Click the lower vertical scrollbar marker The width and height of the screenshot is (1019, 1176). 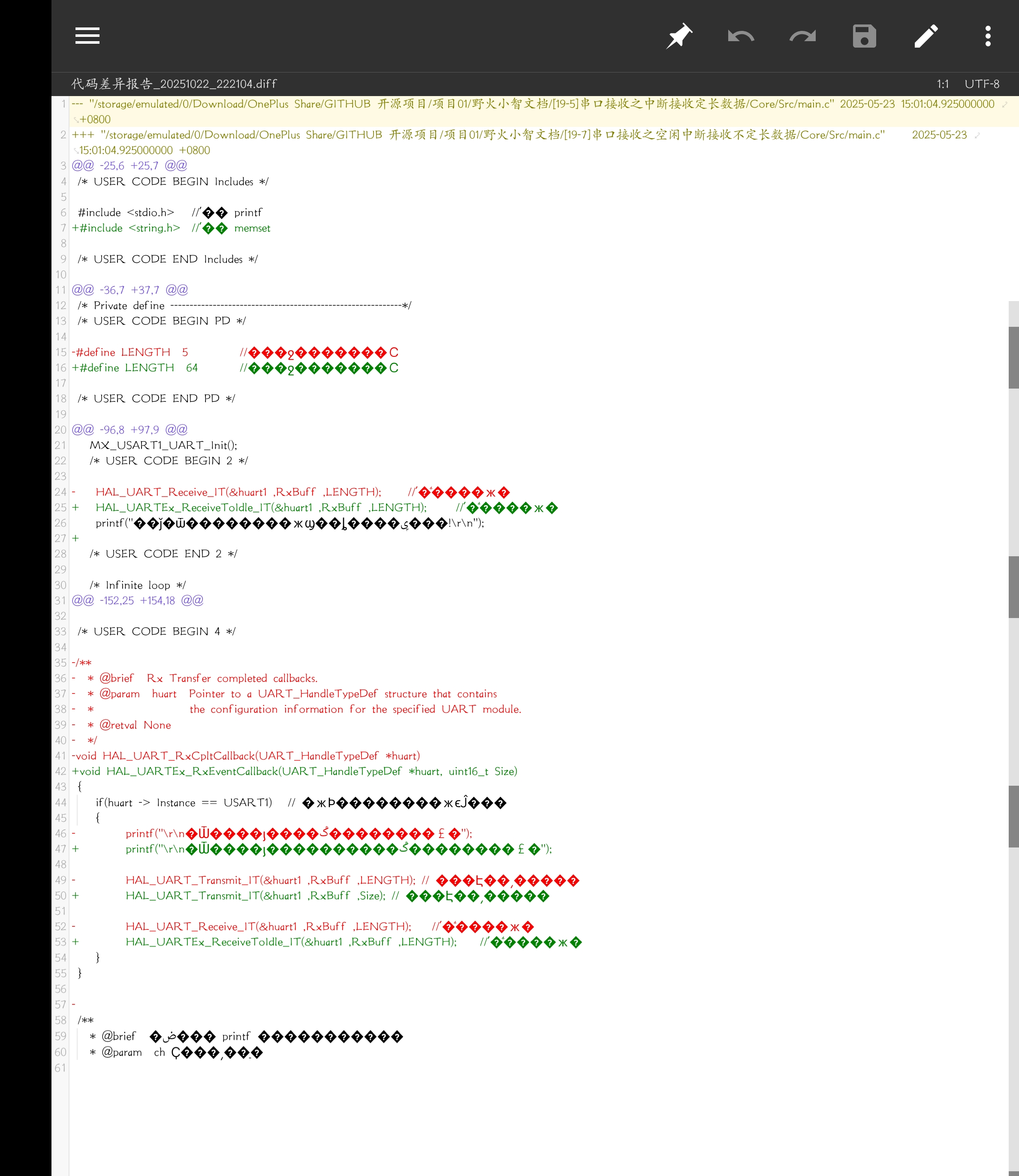click(1013, 816)
